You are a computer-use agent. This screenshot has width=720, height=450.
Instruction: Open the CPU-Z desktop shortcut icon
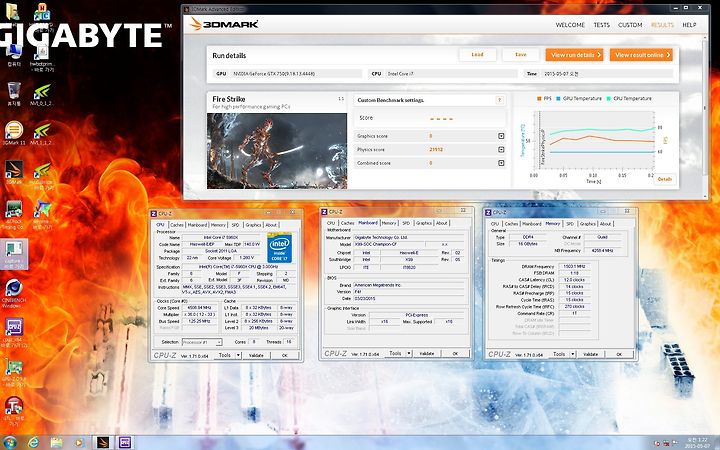(x=14, y=327)
